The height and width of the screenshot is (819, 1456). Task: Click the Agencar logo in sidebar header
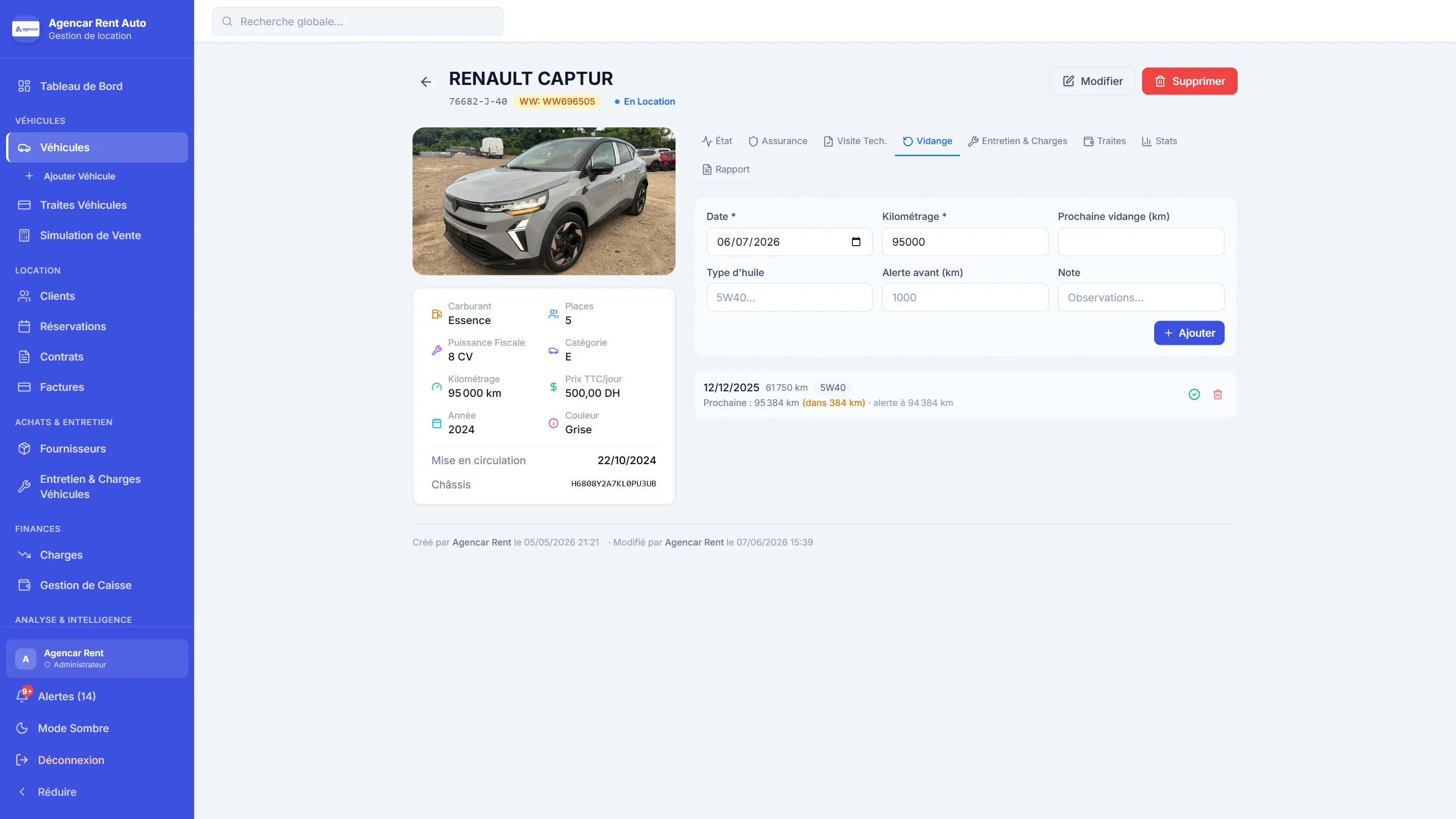point(26,29)
